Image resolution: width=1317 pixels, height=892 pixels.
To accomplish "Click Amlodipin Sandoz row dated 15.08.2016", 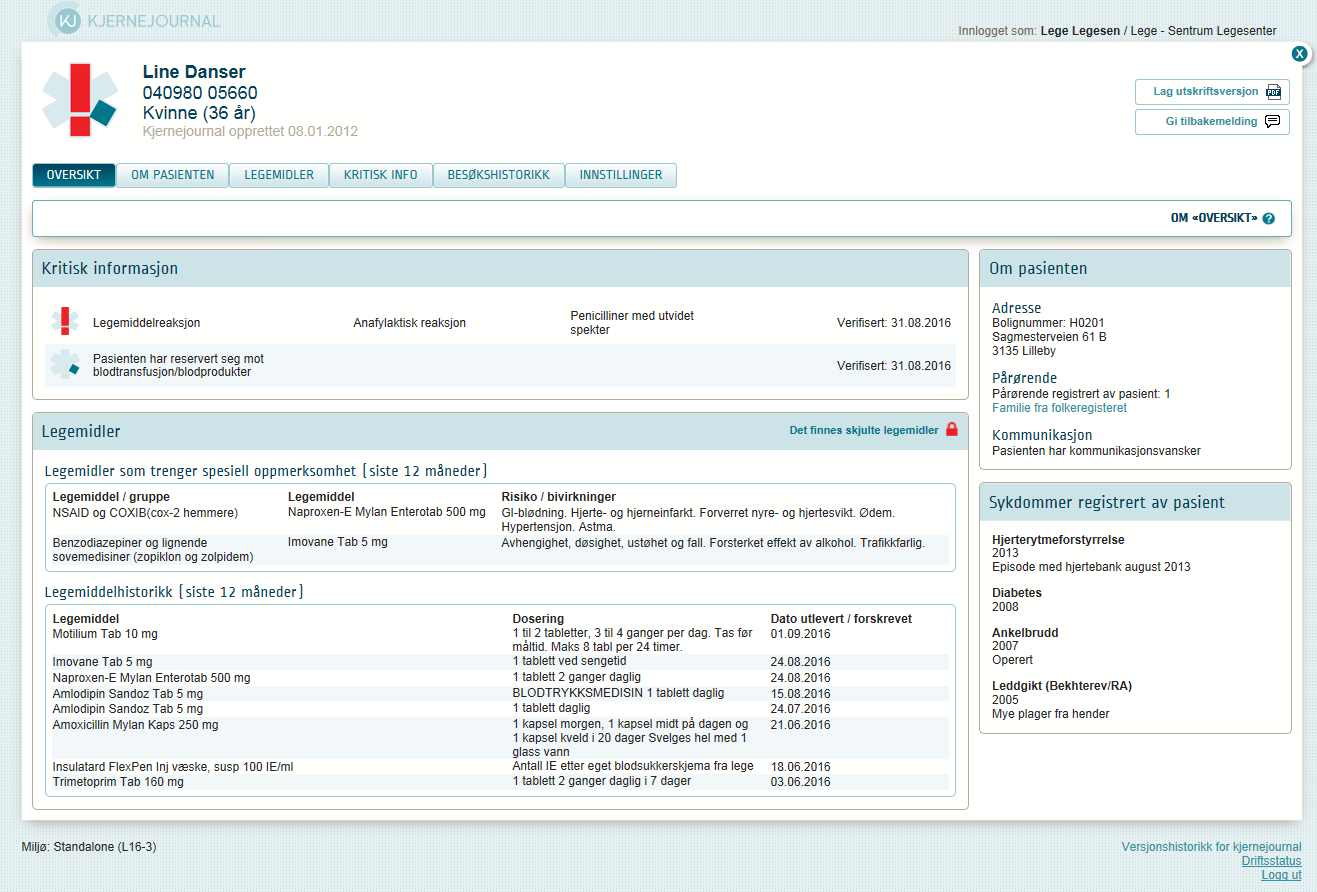I will coord(500,693).
